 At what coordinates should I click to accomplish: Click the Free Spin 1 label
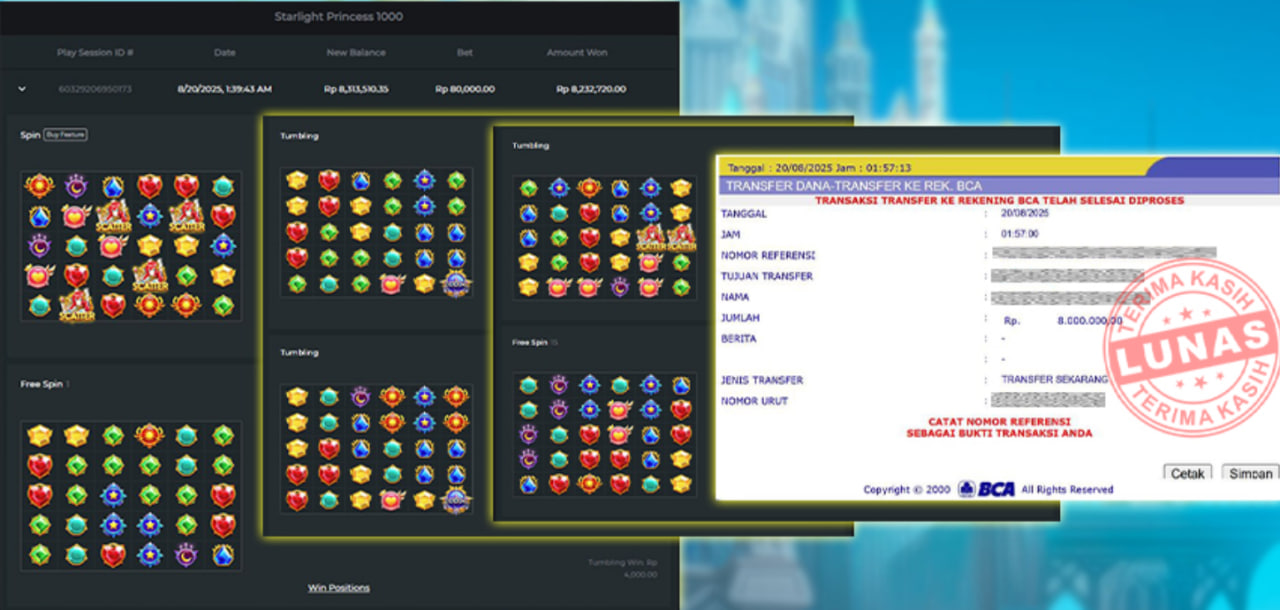point(45,384)
